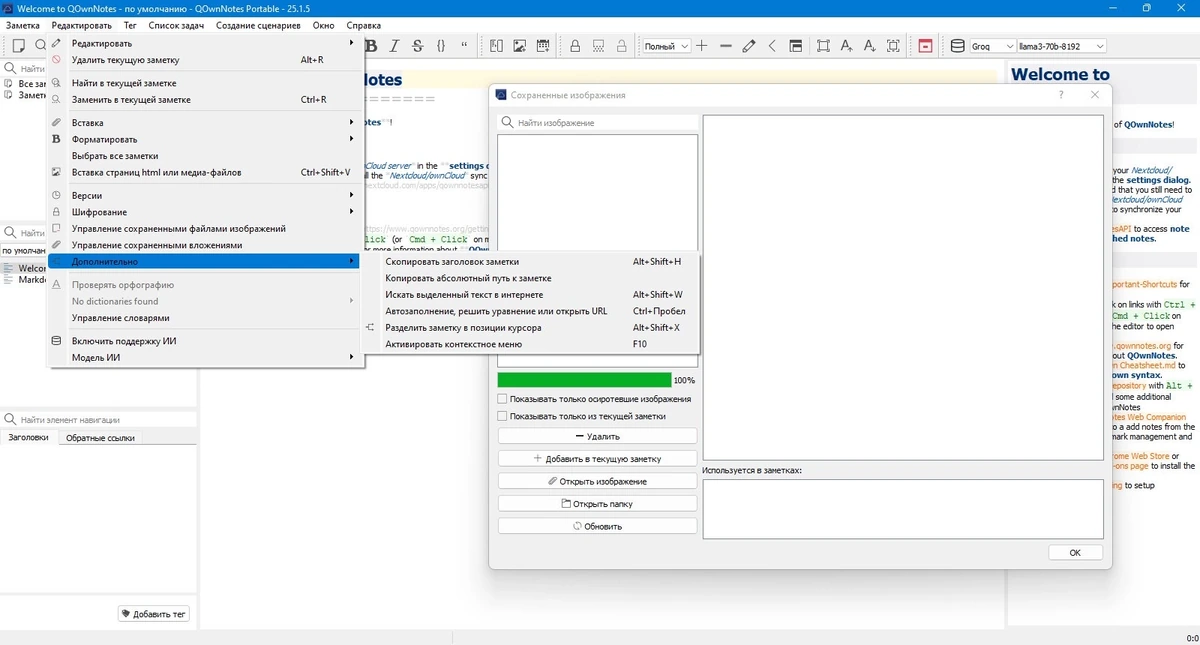Click the new note toolbar icon
This screenshot has height=645, width=1200.
[x=18, y=46]
